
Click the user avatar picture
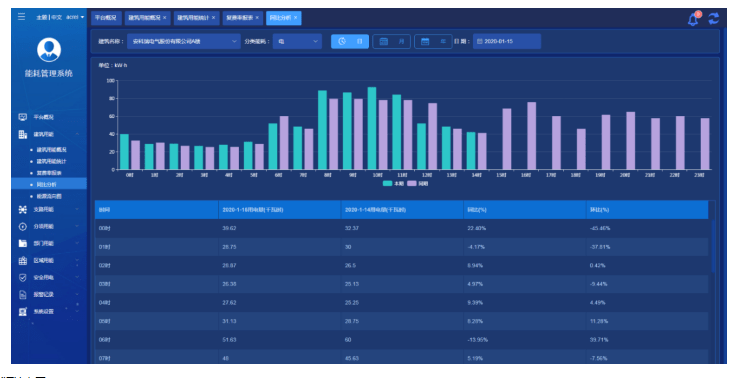pyautogui.click(x=49, y=50)
